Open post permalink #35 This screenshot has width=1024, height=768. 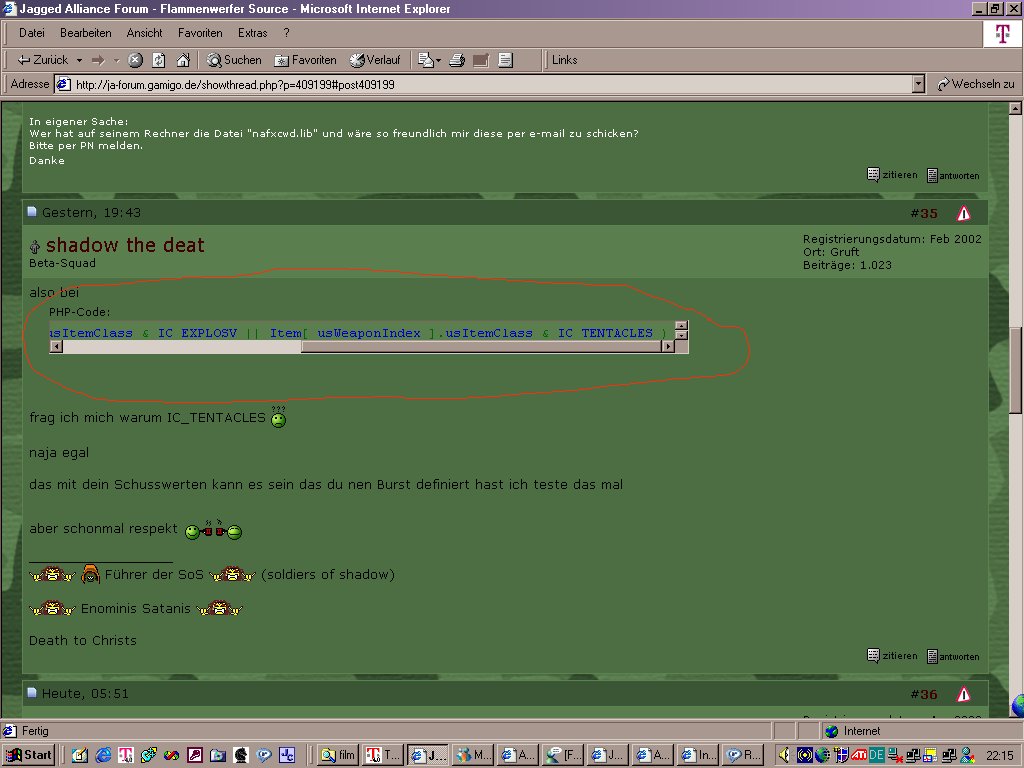[x=924, y=213]
